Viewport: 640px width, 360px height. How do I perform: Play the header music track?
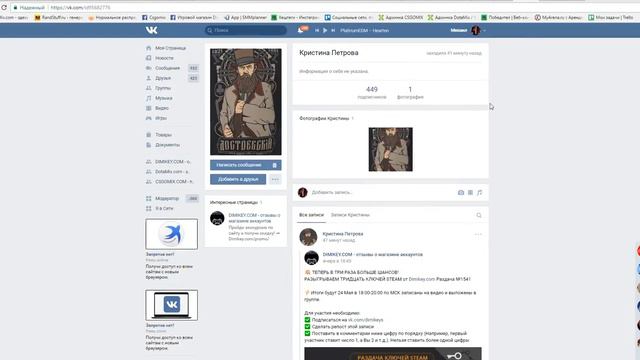[325, 30]
